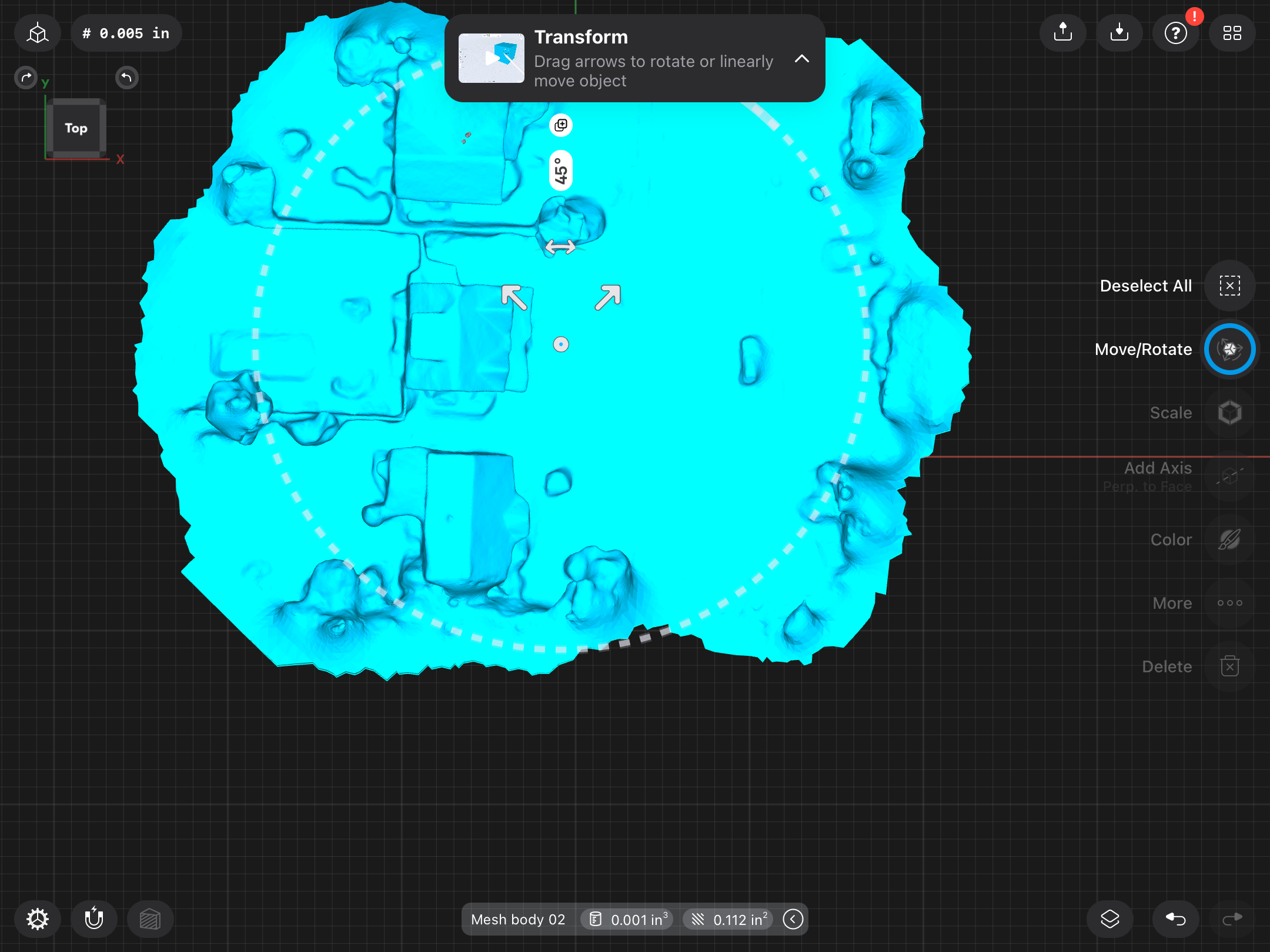Collapse the Transform hint panel chevron

(801, 59)
